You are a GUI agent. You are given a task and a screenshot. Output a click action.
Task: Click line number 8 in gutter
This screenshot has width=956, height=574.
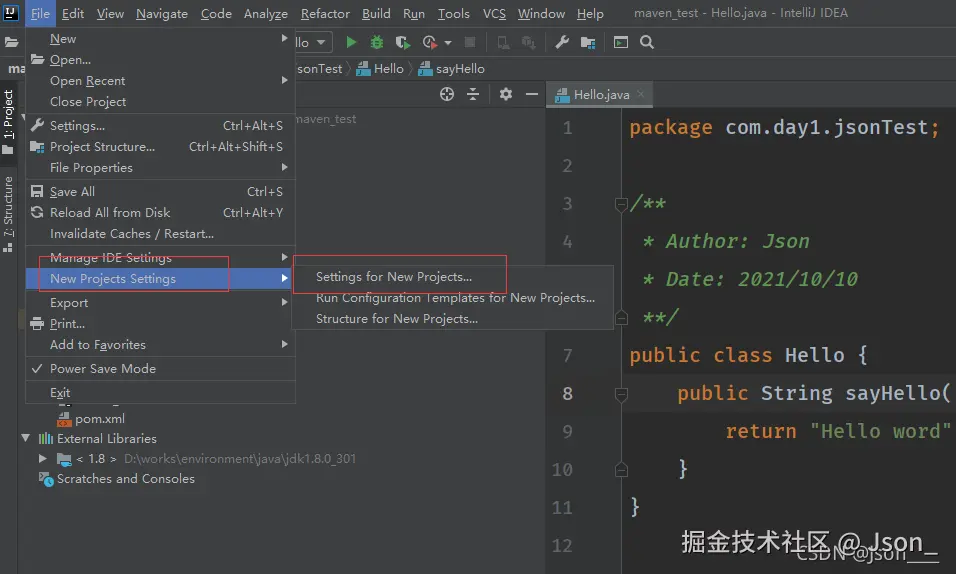tap(567, 393)
